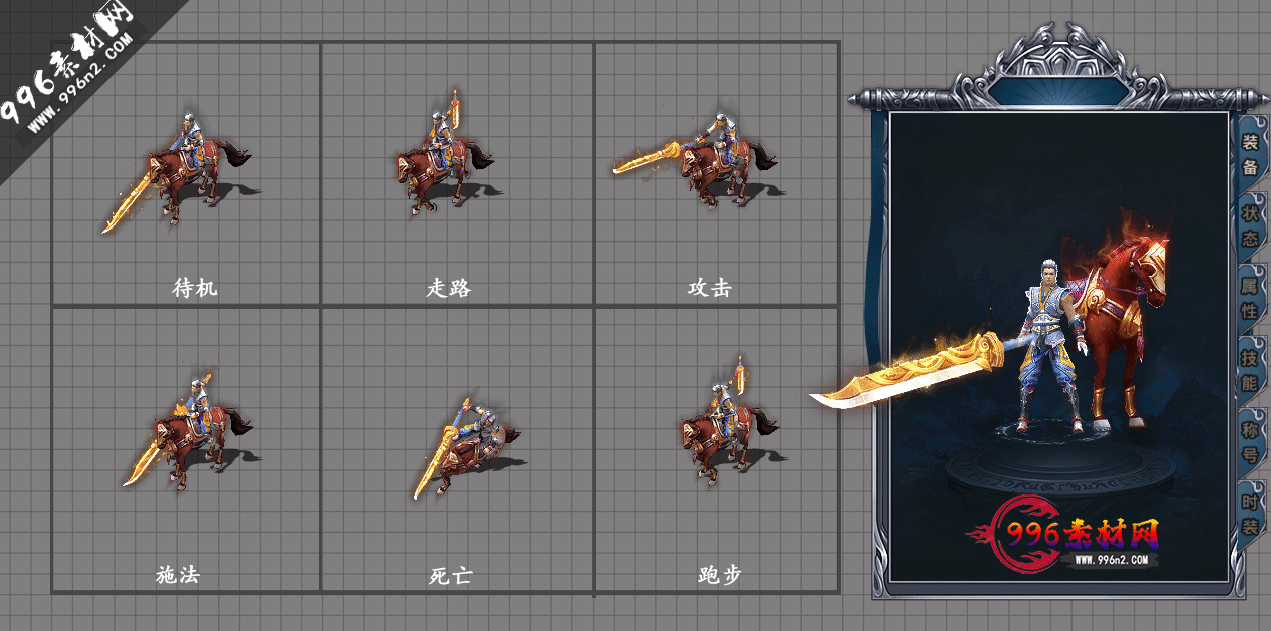Click the 死亡 death animation sprite
Screen dimensions: 1271x631
468,447
